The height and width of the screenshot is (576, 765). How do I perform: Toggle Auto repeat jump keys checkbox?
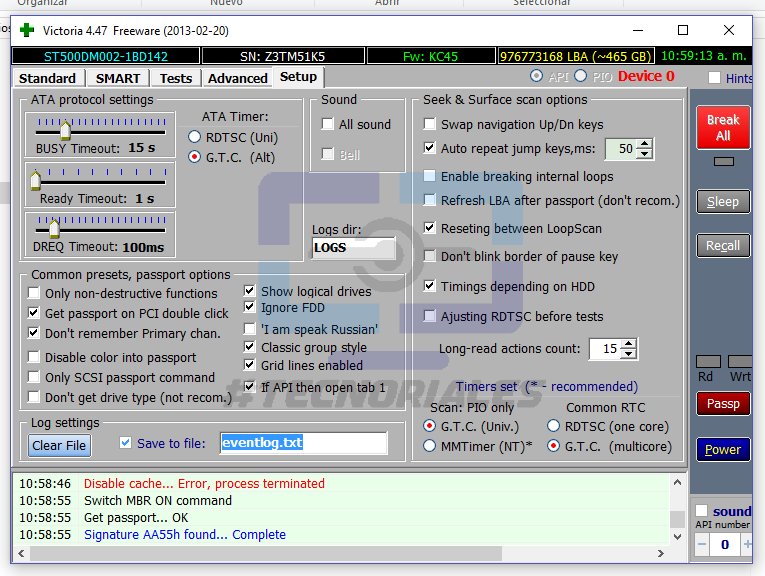429,148
